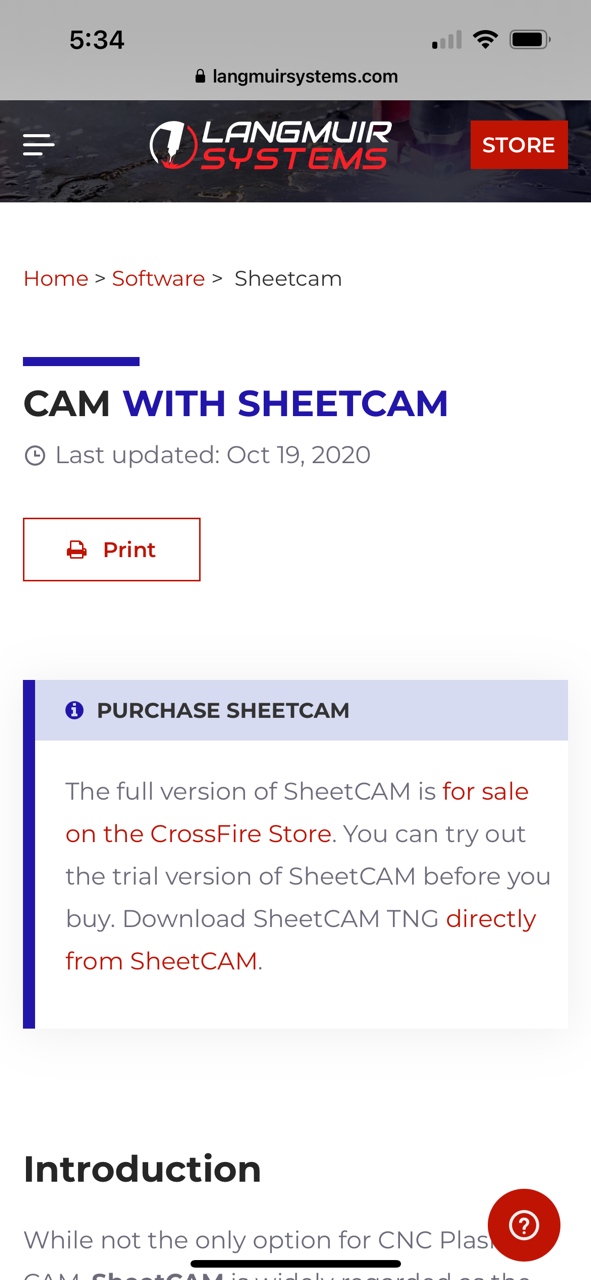
Task: Open the STORE button
Action: tap(519, 145)
